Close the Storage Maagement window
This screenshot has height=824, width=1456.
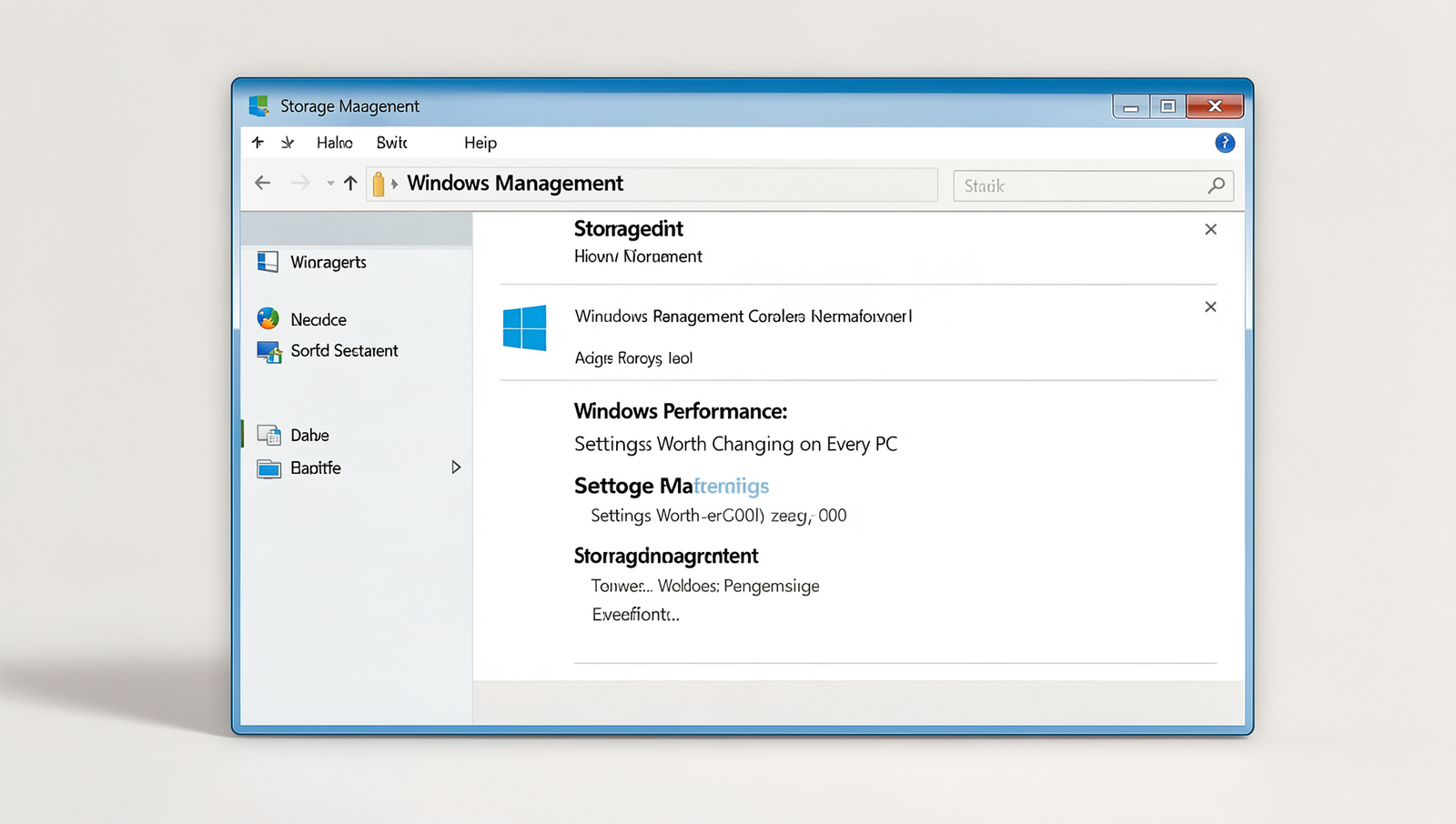(x=1215, y=106)
